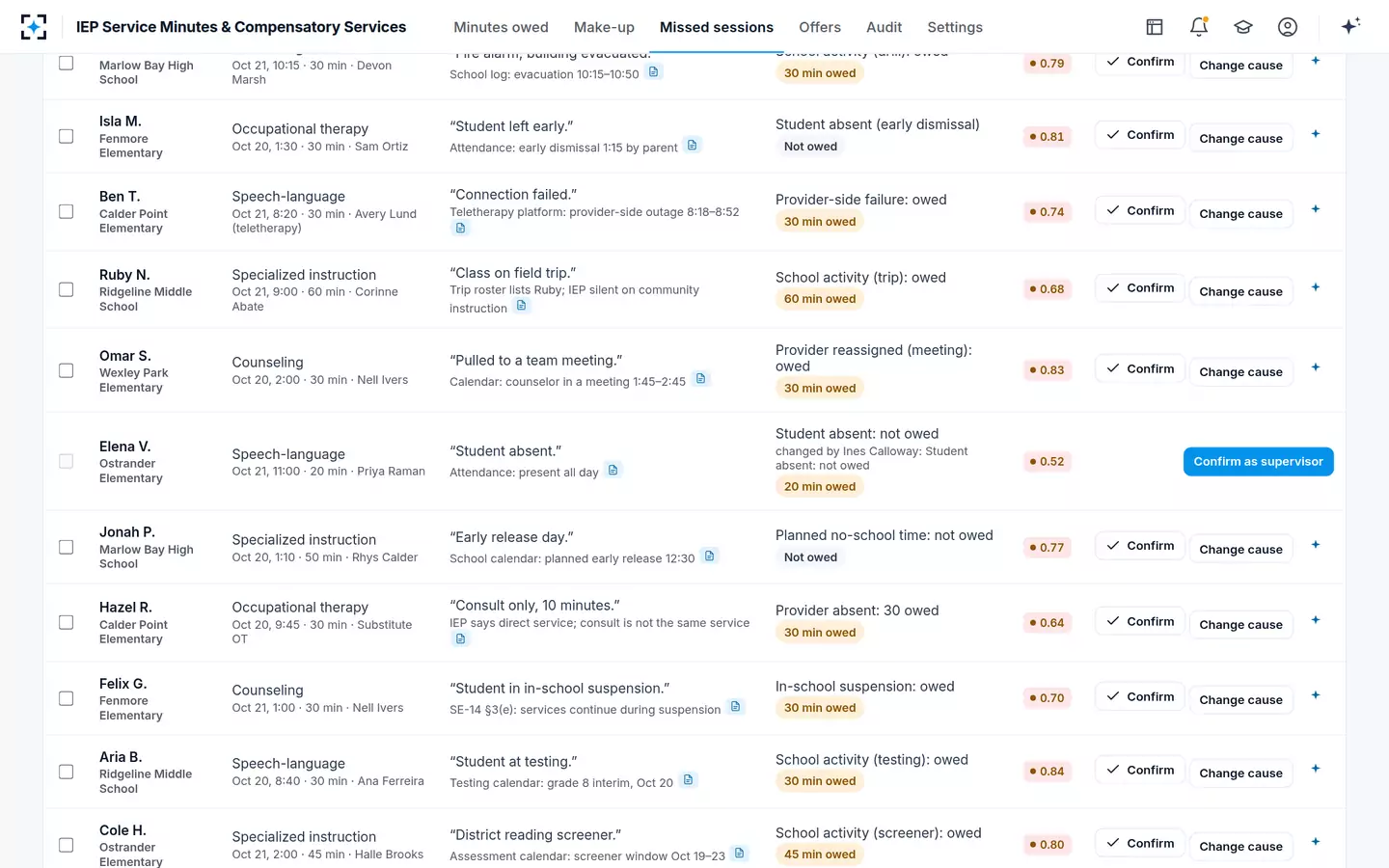This screenshot has height=868, width=1389.
Task: Check the Ruby N. row checkbox
Action: tap(67, 289)
